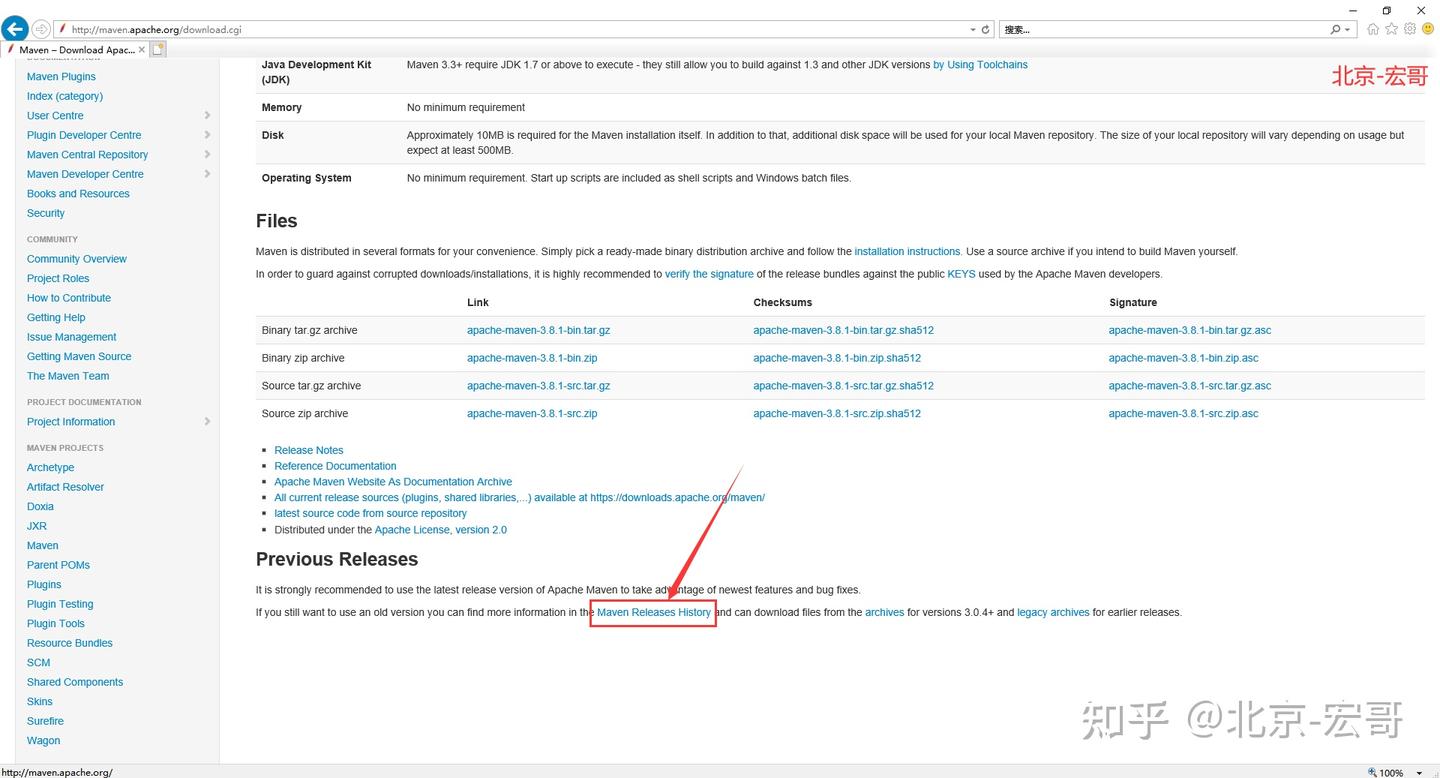1440x778 pixels.
Task: Open the zoom level dropdown in status bar
Action: coord(1421,773)
